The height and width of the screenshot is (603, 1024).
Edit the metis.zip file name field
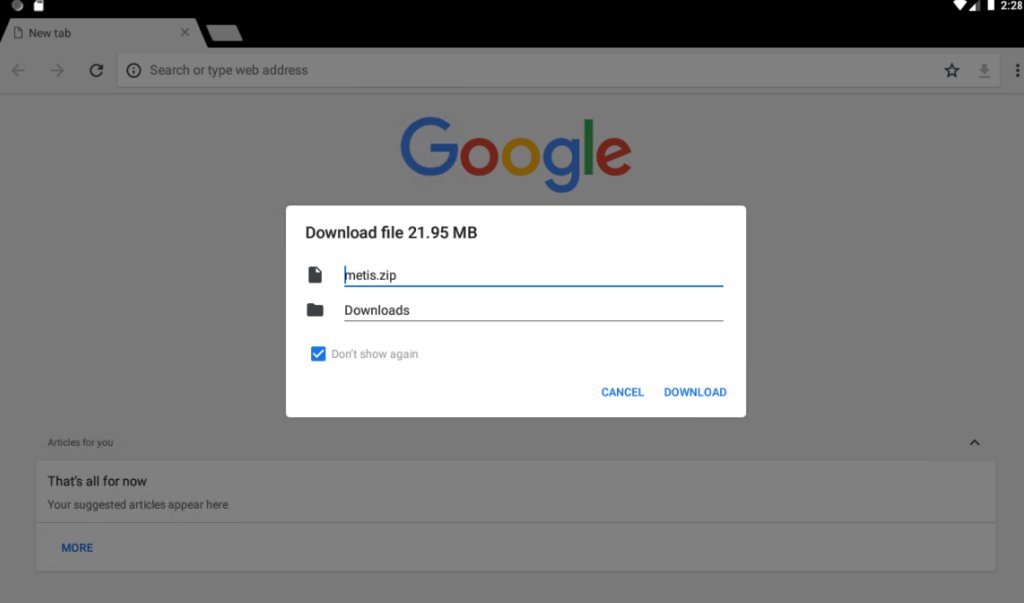coord(533,275)
